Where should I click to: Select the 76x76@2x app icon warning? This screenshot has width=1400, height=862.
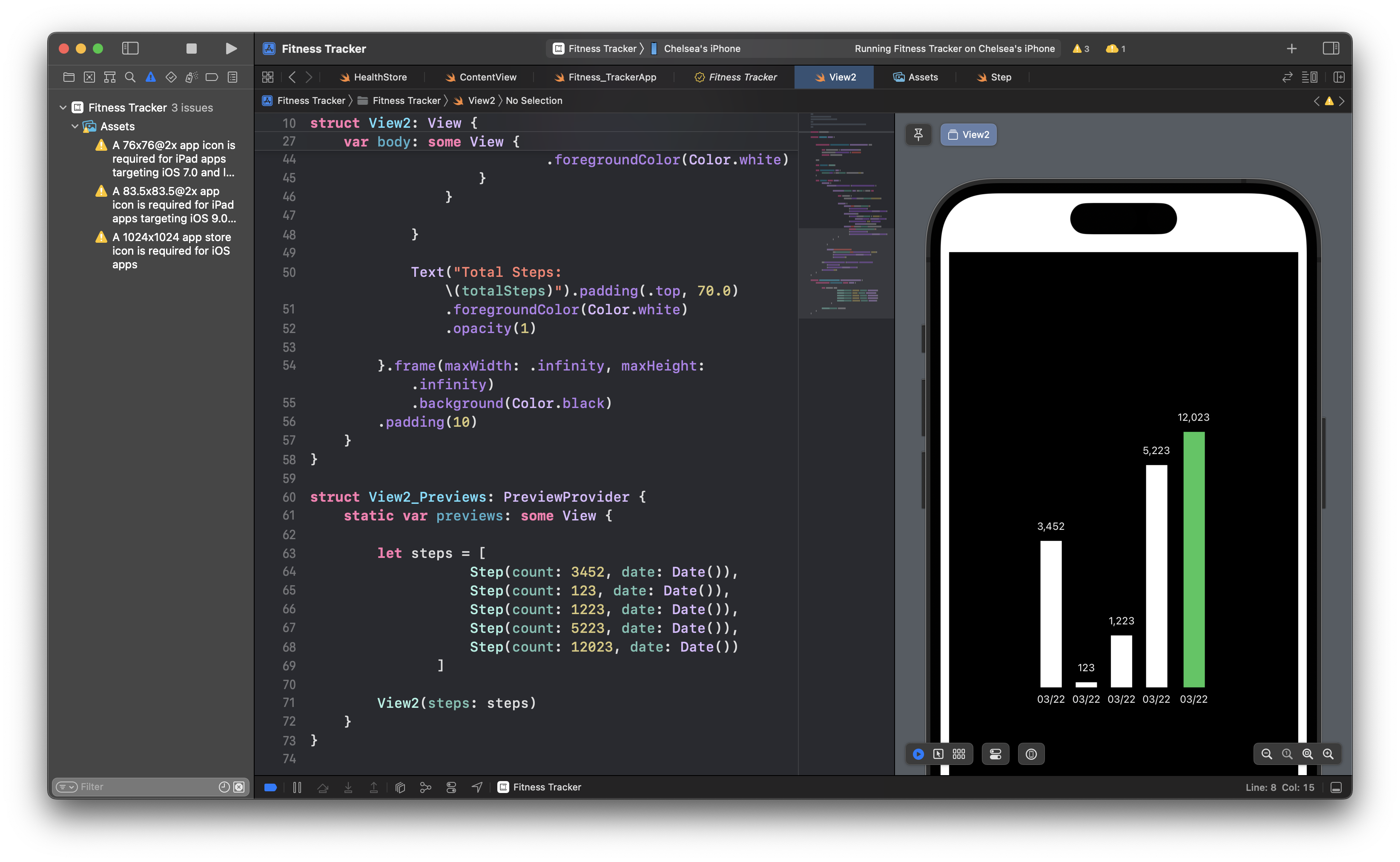click(x=166, y=158)
